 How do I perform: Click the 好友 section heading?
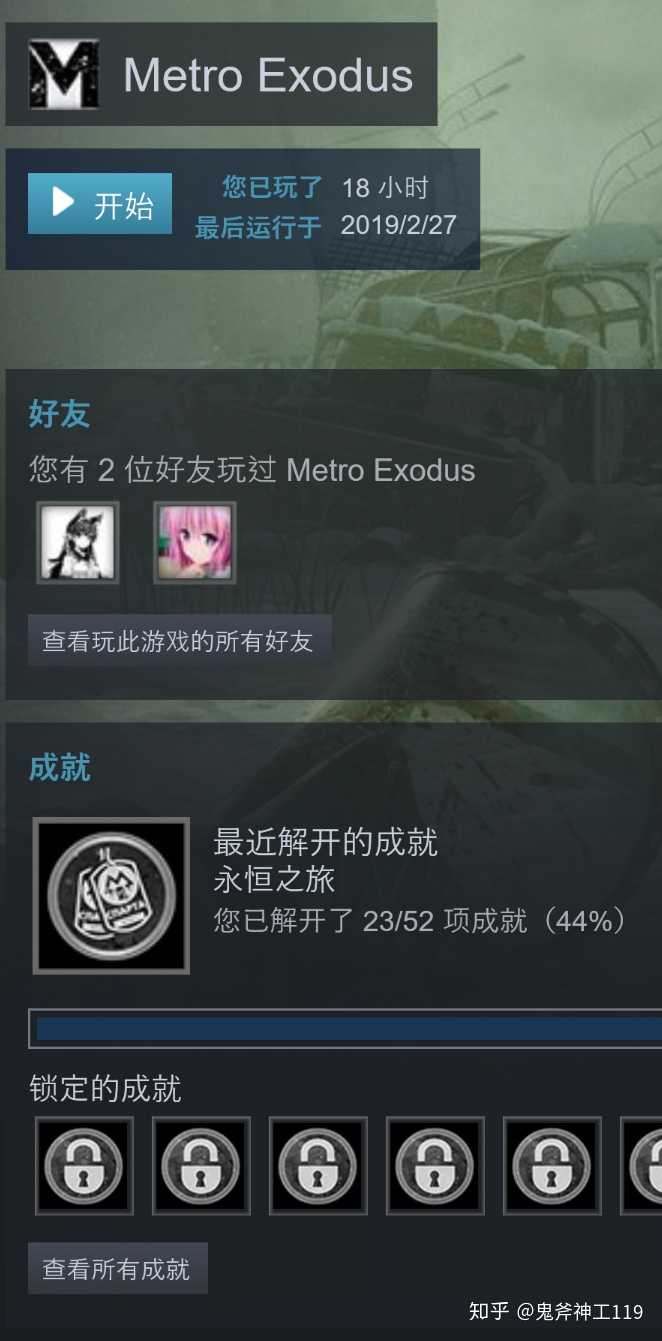tap(59, 413)
